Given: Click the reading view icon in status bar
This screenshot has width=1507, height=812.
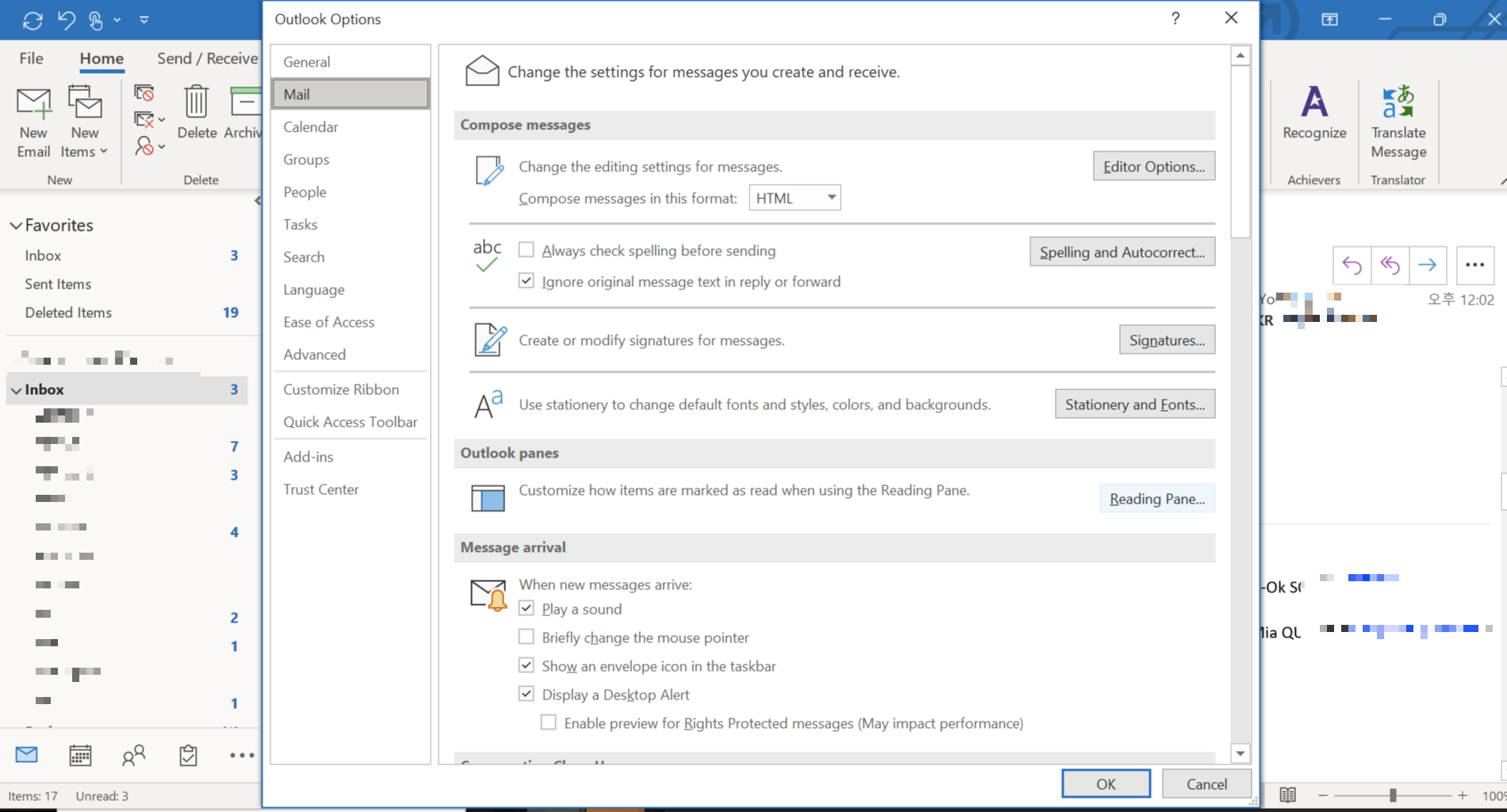Looking at the screenshot, I should coord(1288,795).
